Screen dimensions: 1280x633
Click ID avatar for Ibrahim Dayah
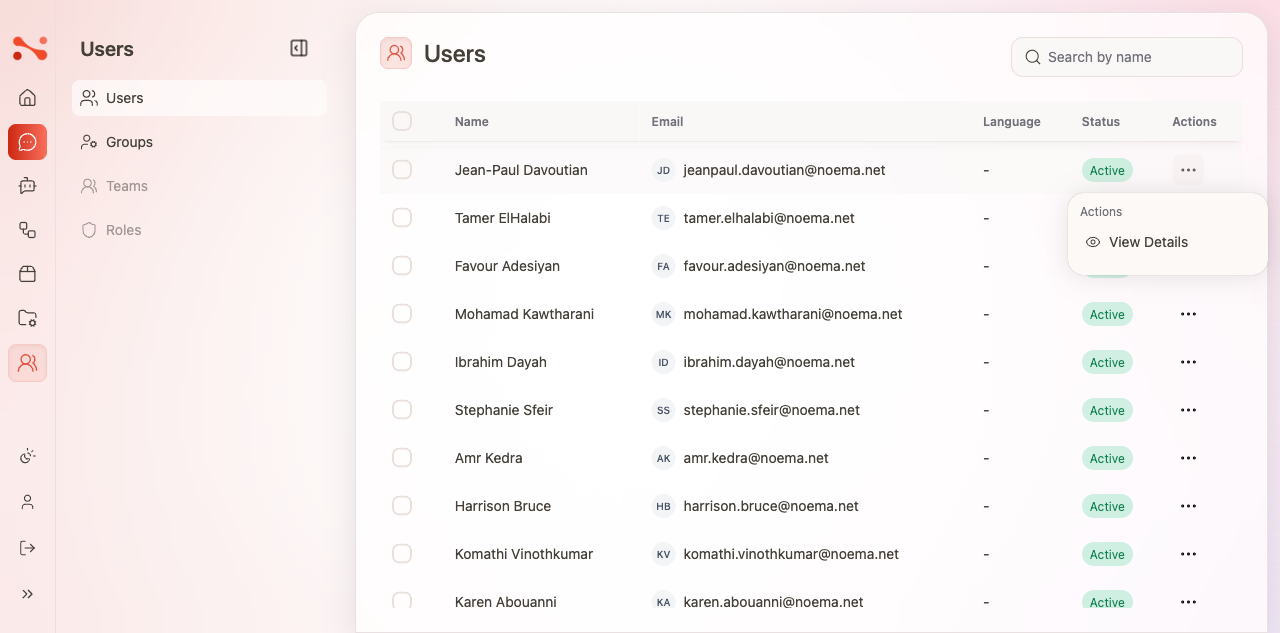click(663, 362)
